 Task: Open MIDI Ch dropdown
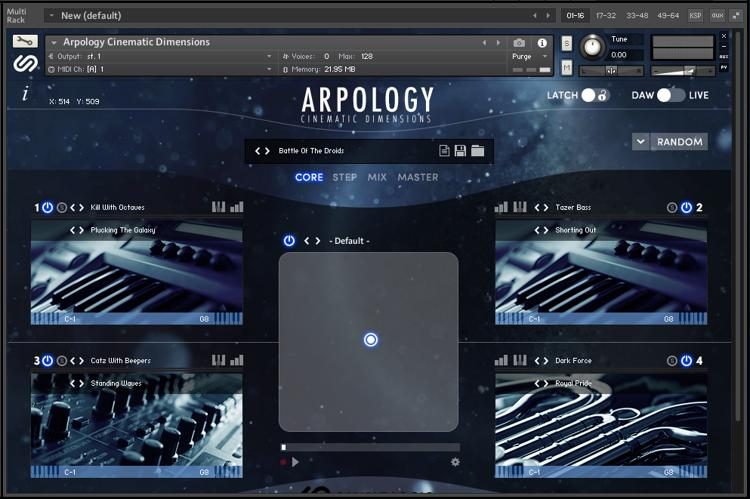269,69
